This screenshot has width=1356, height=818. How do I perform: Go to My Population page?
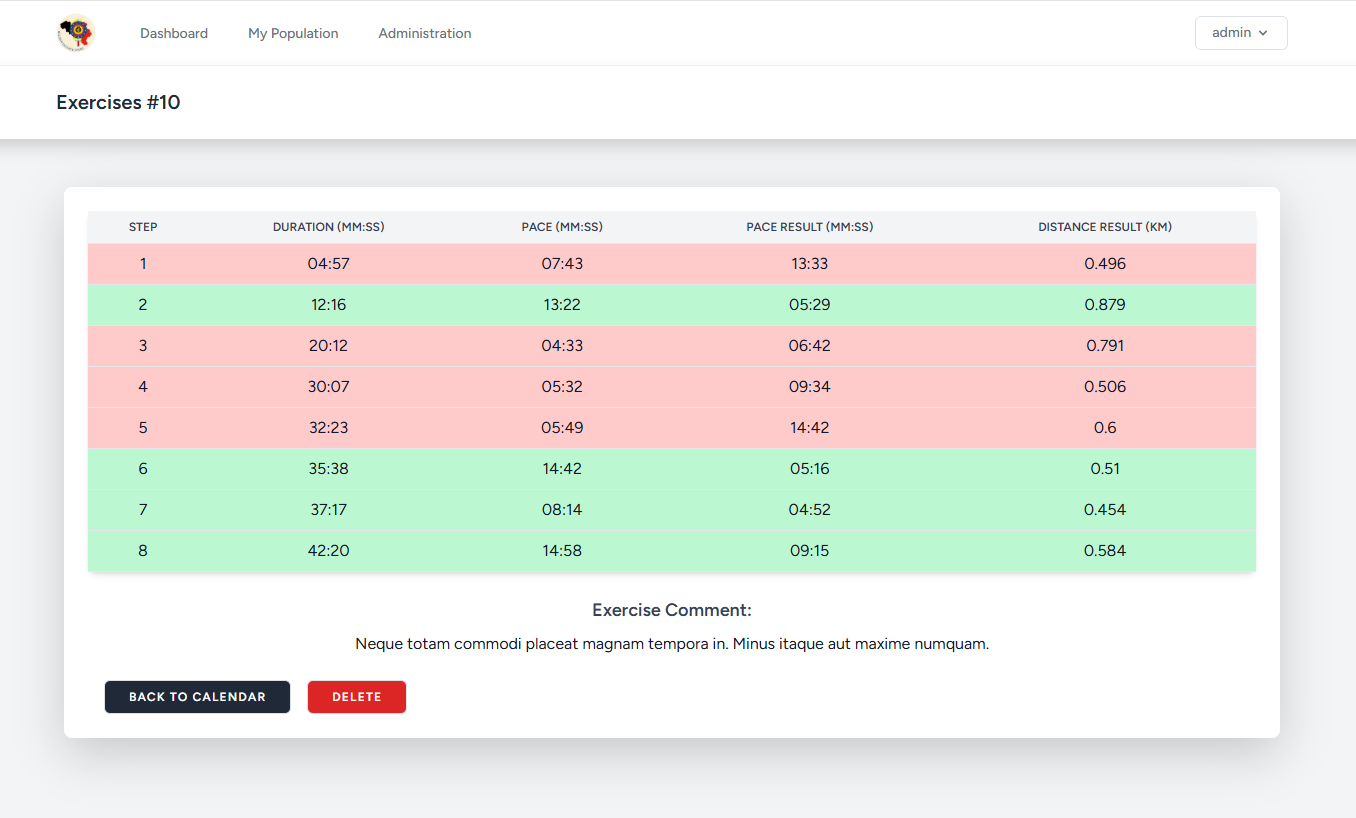[x=293, y=33]
